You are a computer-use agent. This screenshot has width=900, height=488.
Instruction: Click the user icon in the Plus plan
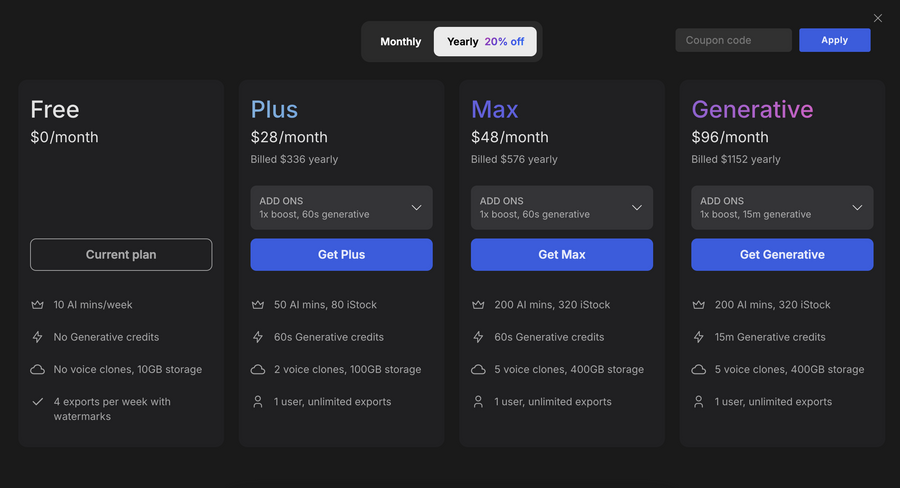click(x=257, y=402)
